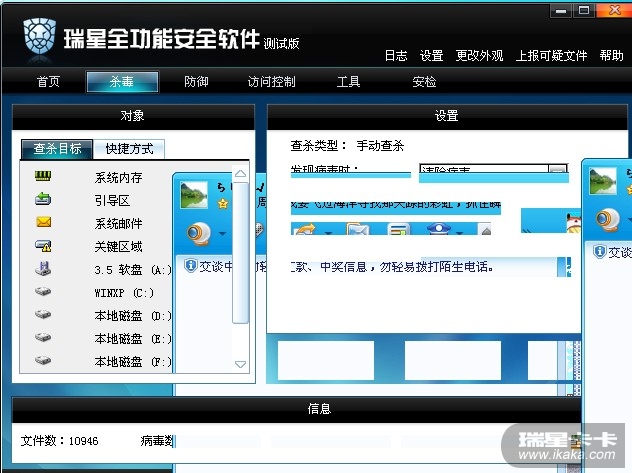Click the WINXP (C:) entry text
The height and width of the screenshot is (473, 632).
(124, 293)
